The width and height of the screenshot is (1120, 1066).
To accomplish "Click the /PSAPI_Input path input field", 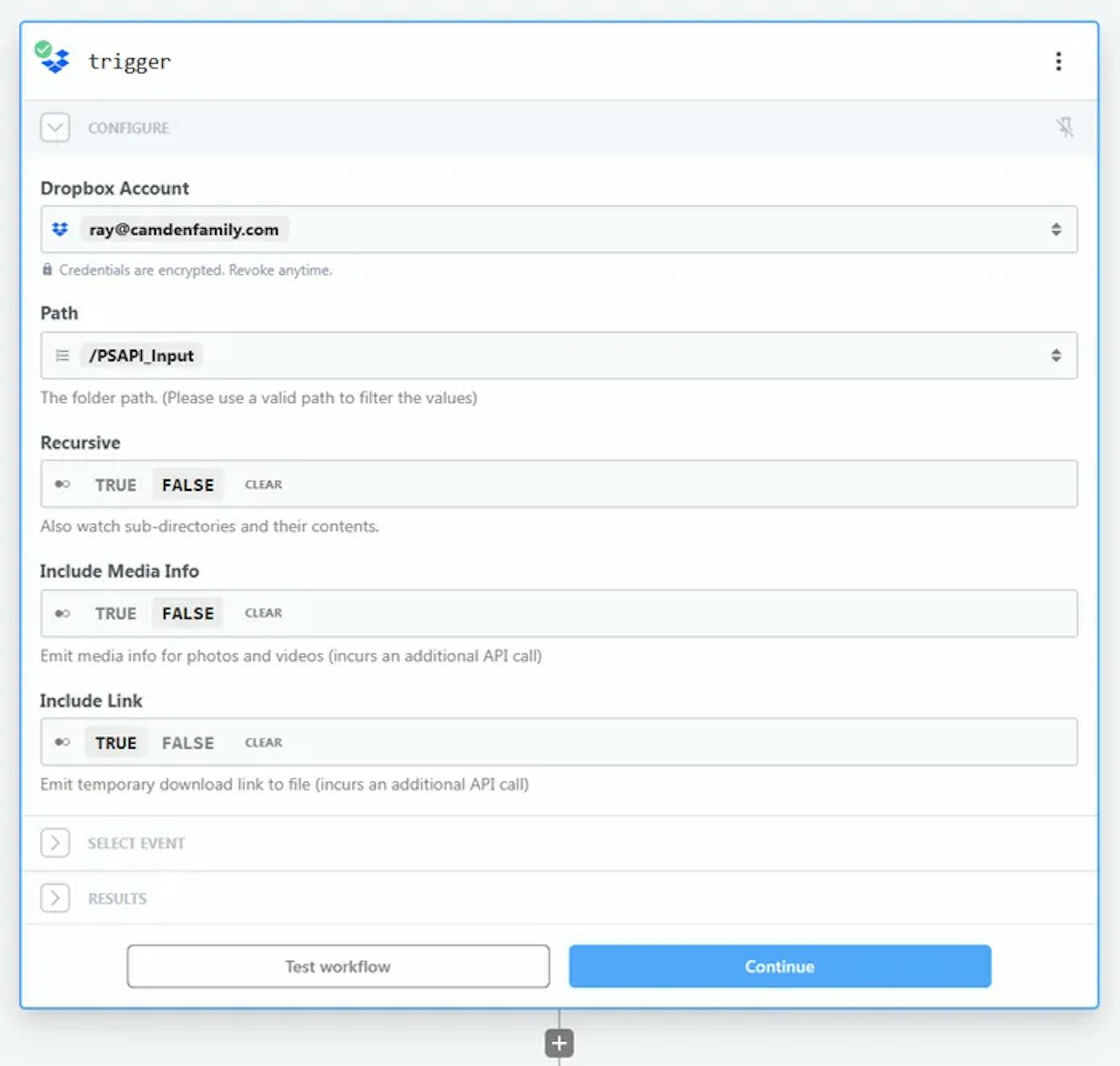I will 559,355.
